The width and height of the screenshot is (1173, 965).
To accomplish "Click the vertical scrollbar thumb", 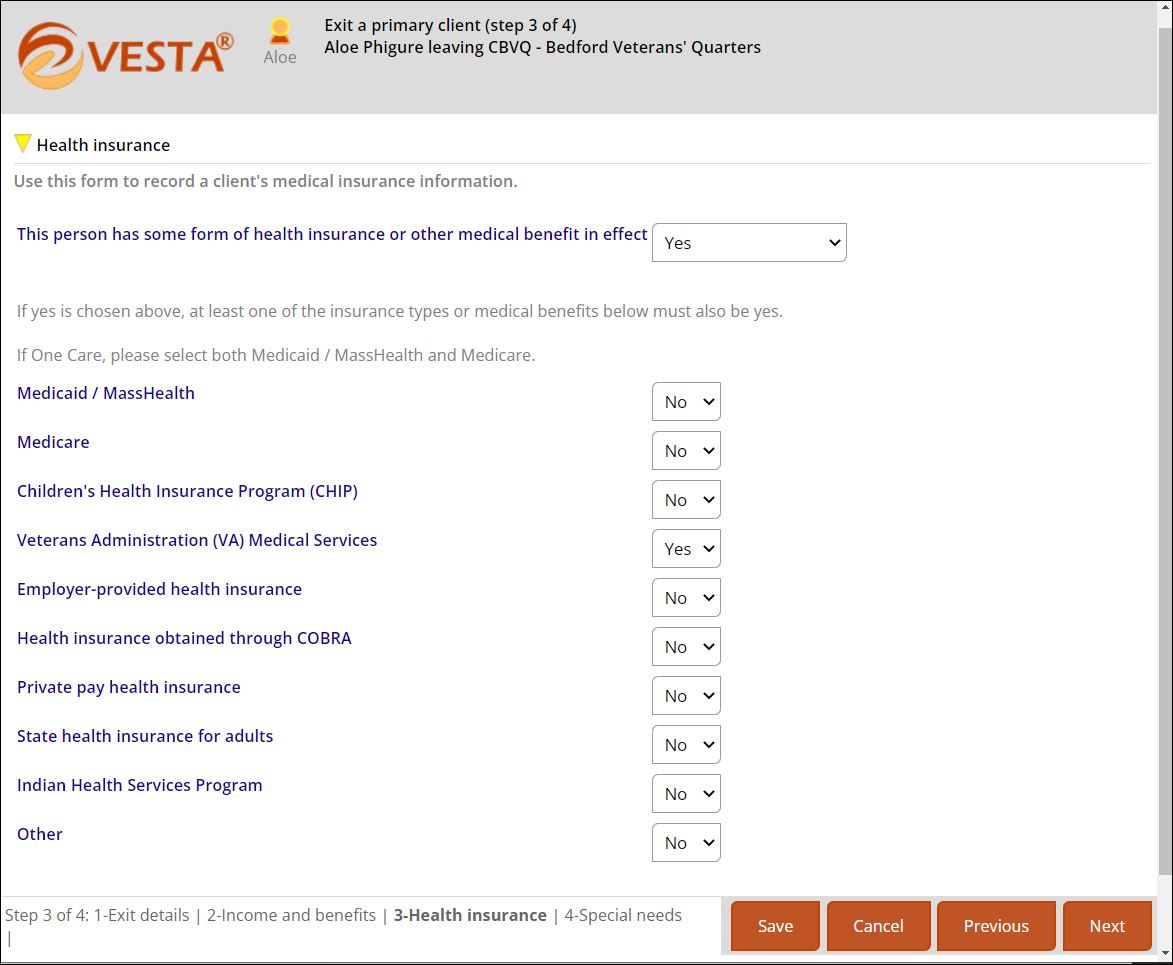I will (1165, 449).
